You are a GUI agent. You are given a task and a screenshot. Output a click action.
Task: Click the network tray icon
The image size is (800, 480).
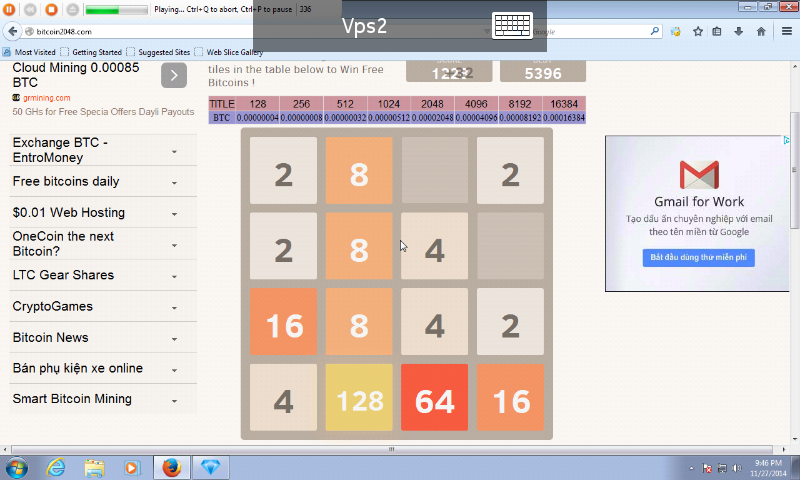click(x=722, y=468)
